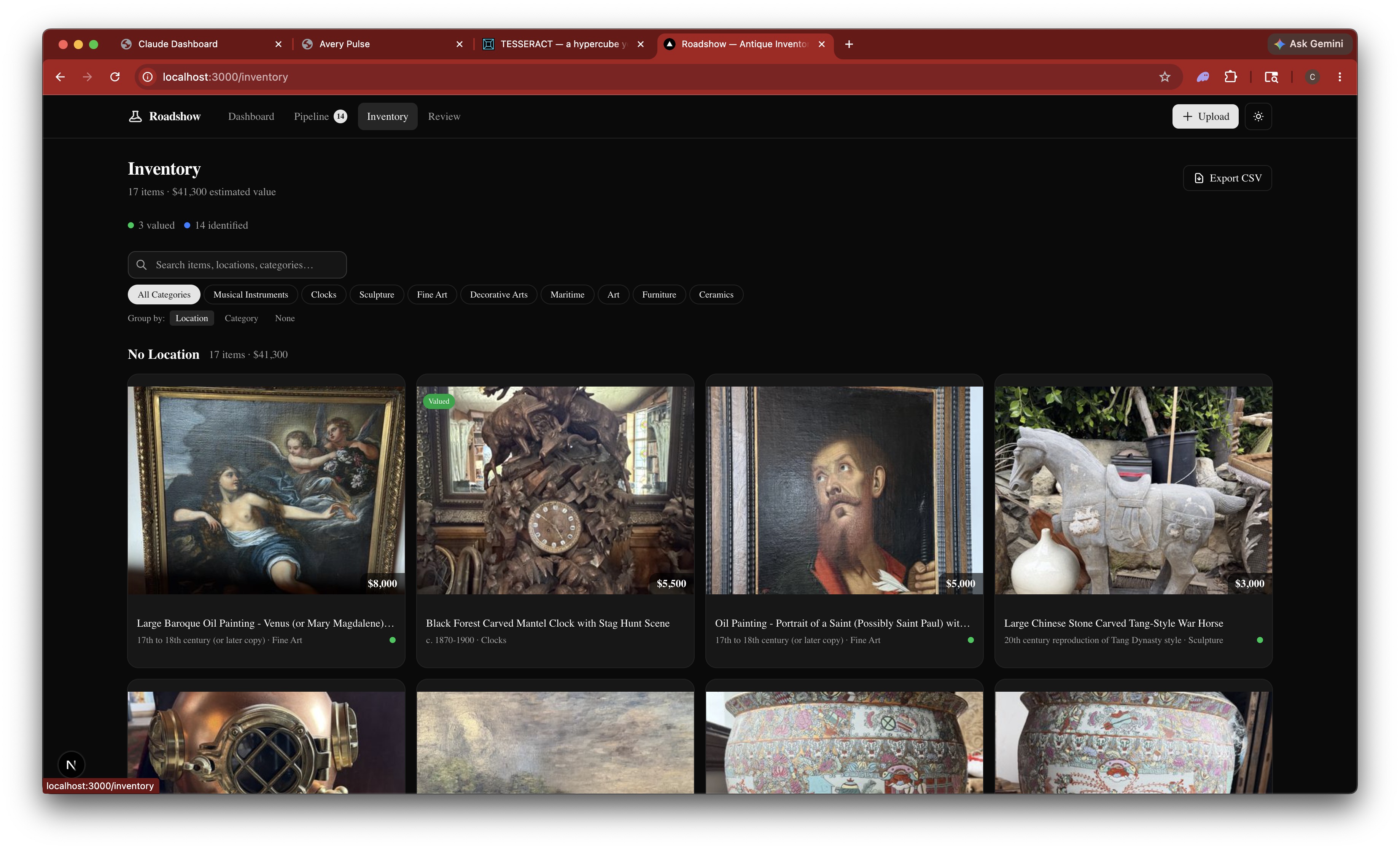
Task: Open a new browser tab
Action: click(x=849, y=44)
